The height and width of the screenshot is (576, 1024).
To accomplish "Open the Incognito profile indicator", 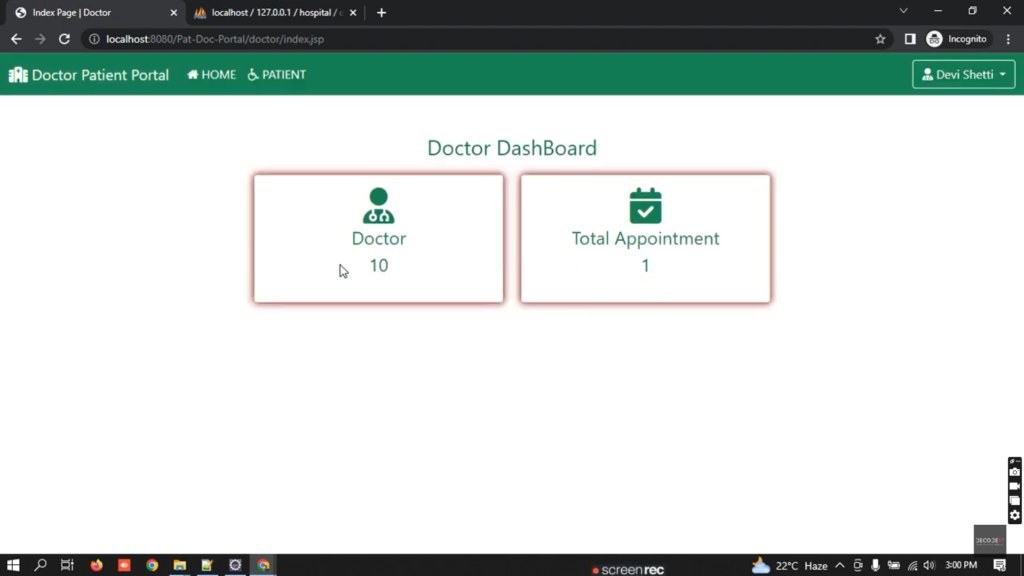I will 957,39.
